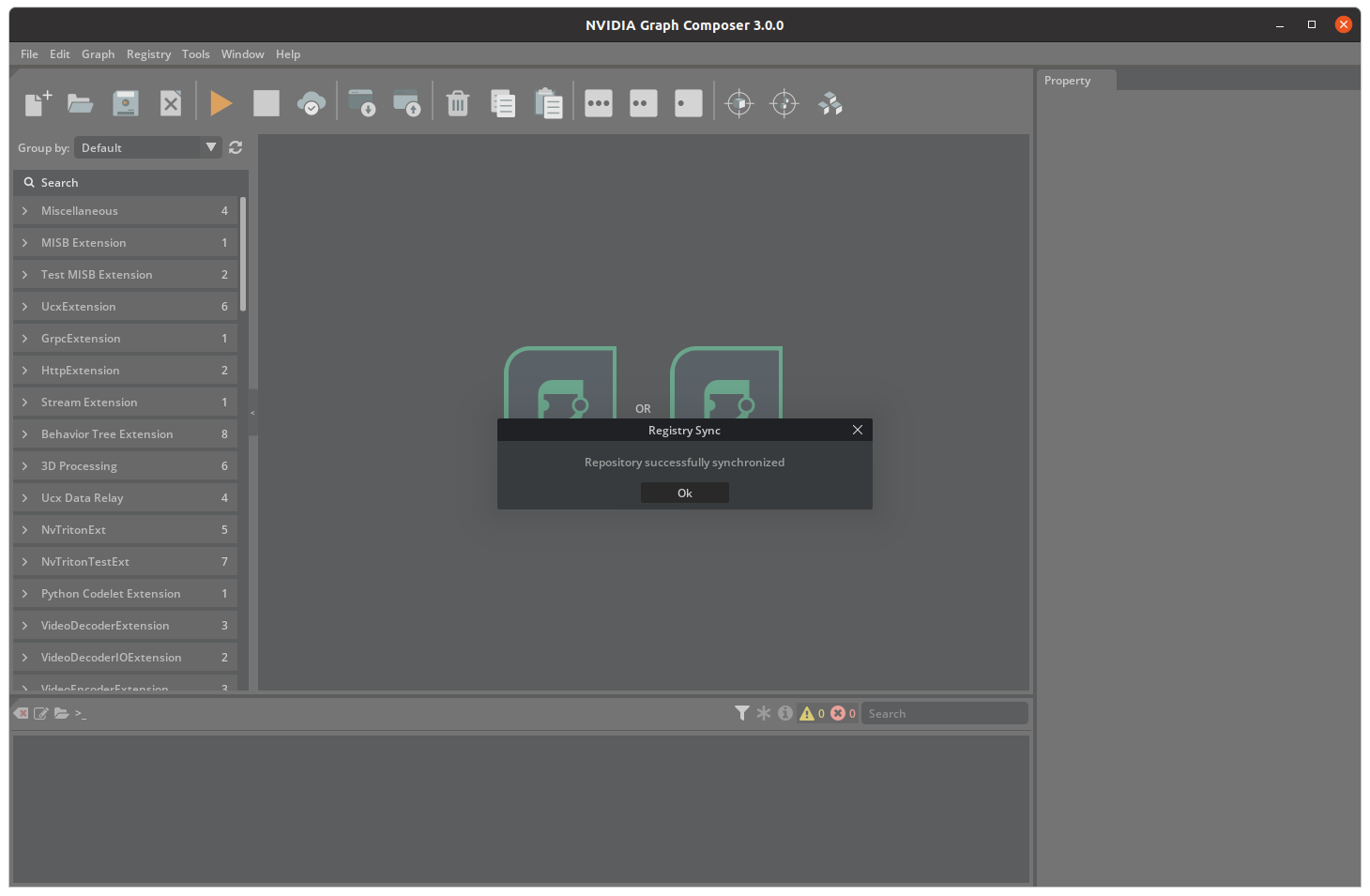Toggle the console info messages filter
Viewport: 1370px width, 896px height.
785,713
